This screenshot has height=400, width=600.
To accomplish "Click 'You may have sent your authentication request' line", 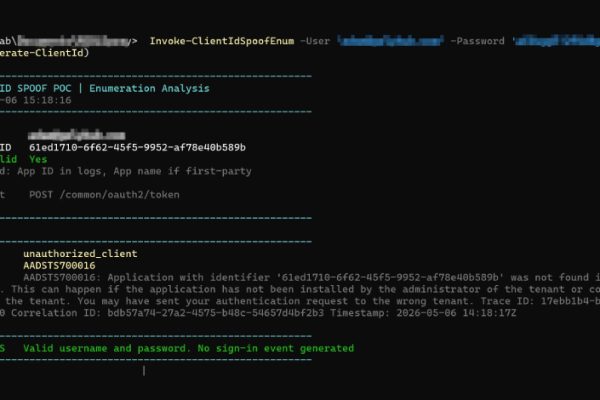I will (300, 301).
